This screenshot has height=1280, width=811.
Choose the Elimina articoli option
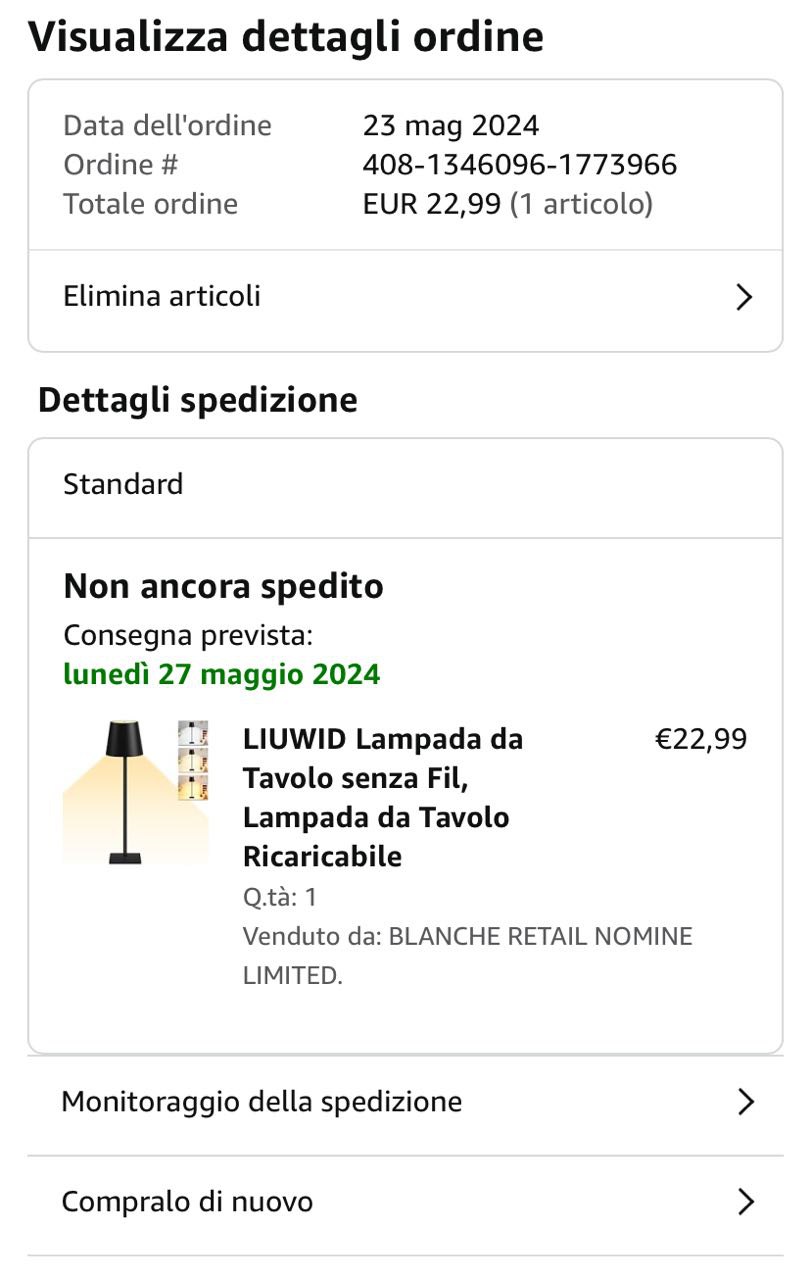coord(162,296)
